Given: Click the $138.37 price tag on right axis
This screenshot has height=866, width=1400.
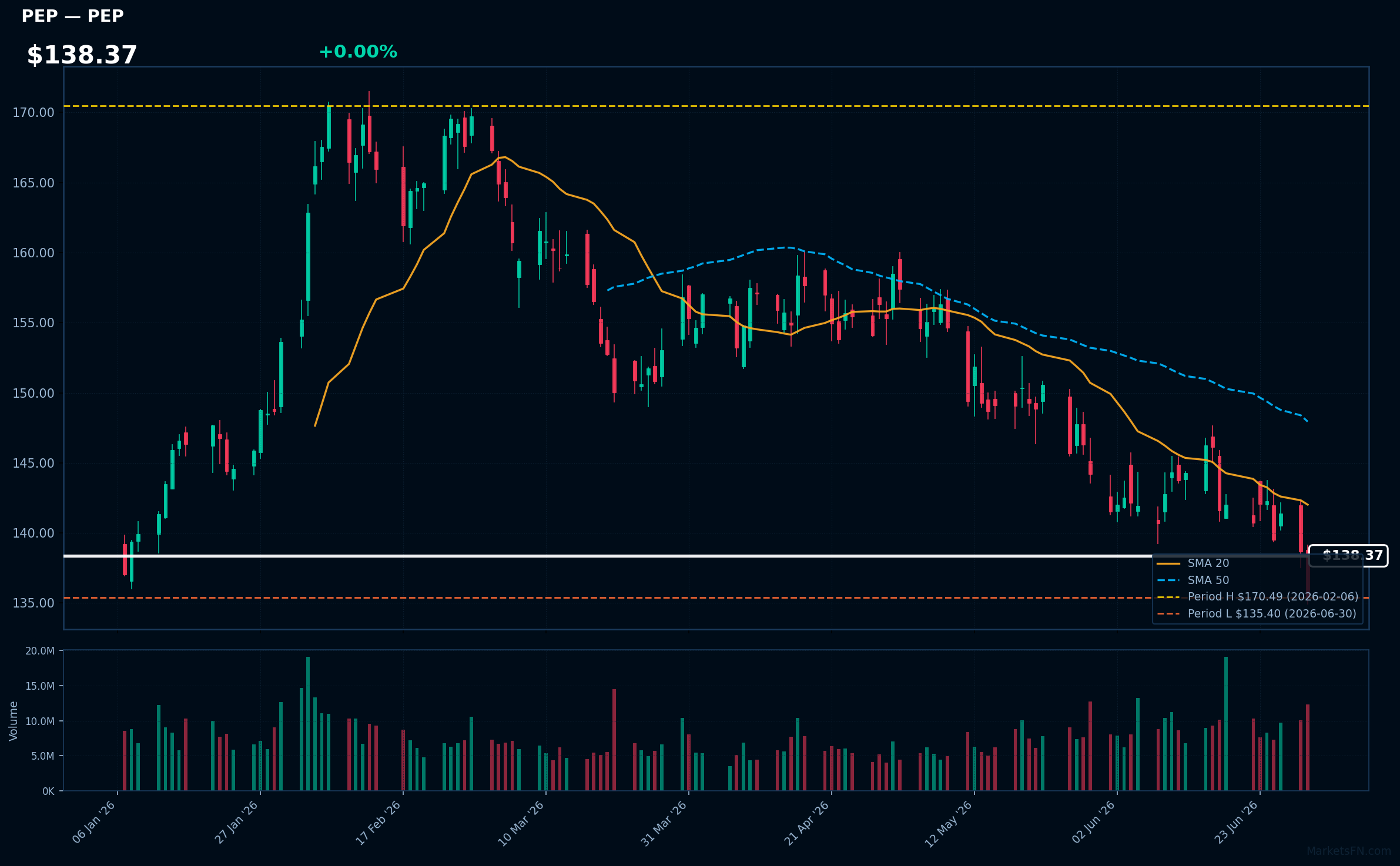Looking at the screenshot, I should click(1348, 556).
